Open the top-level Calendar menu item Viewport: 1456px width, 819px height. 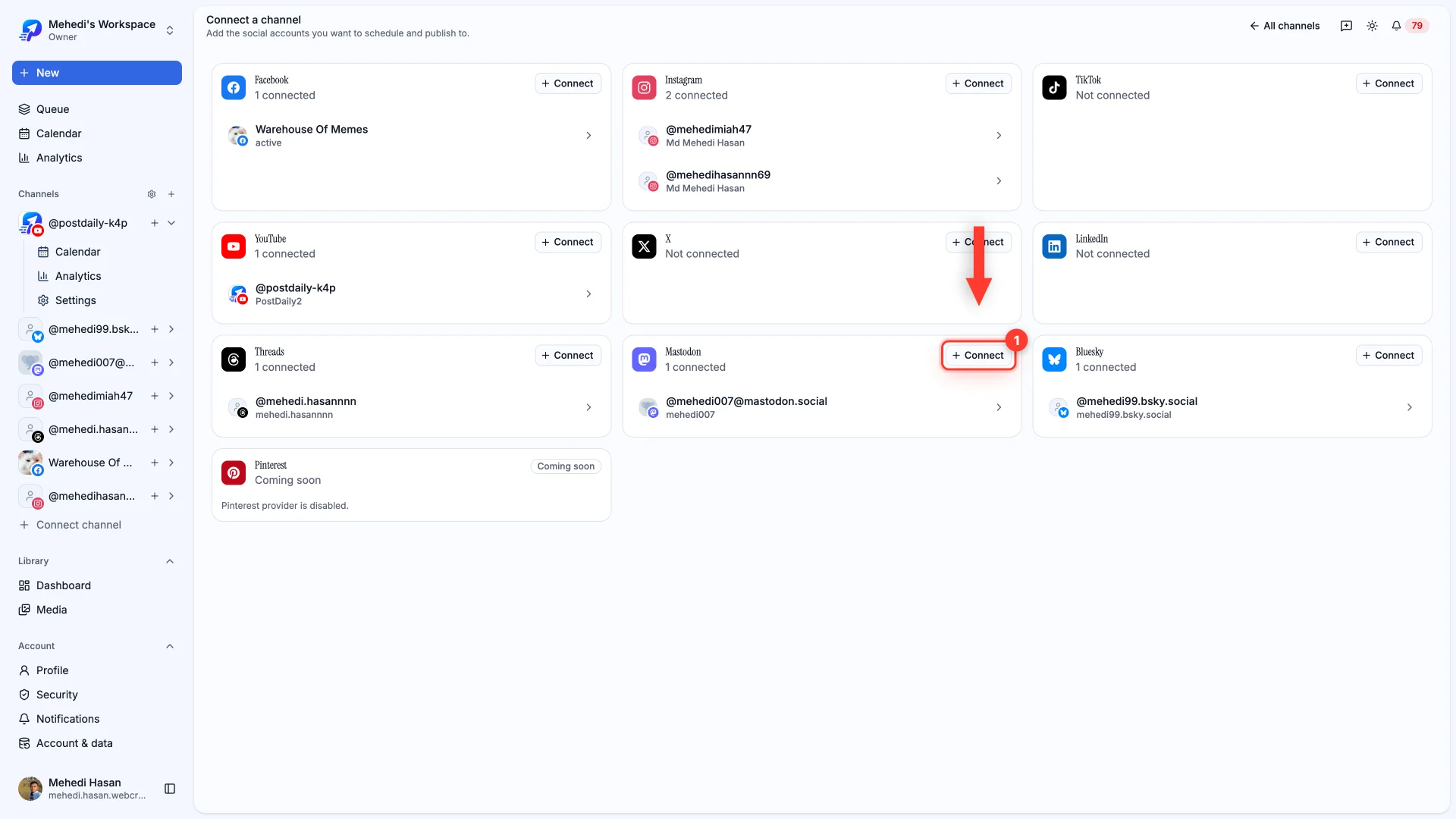point(97,133)
